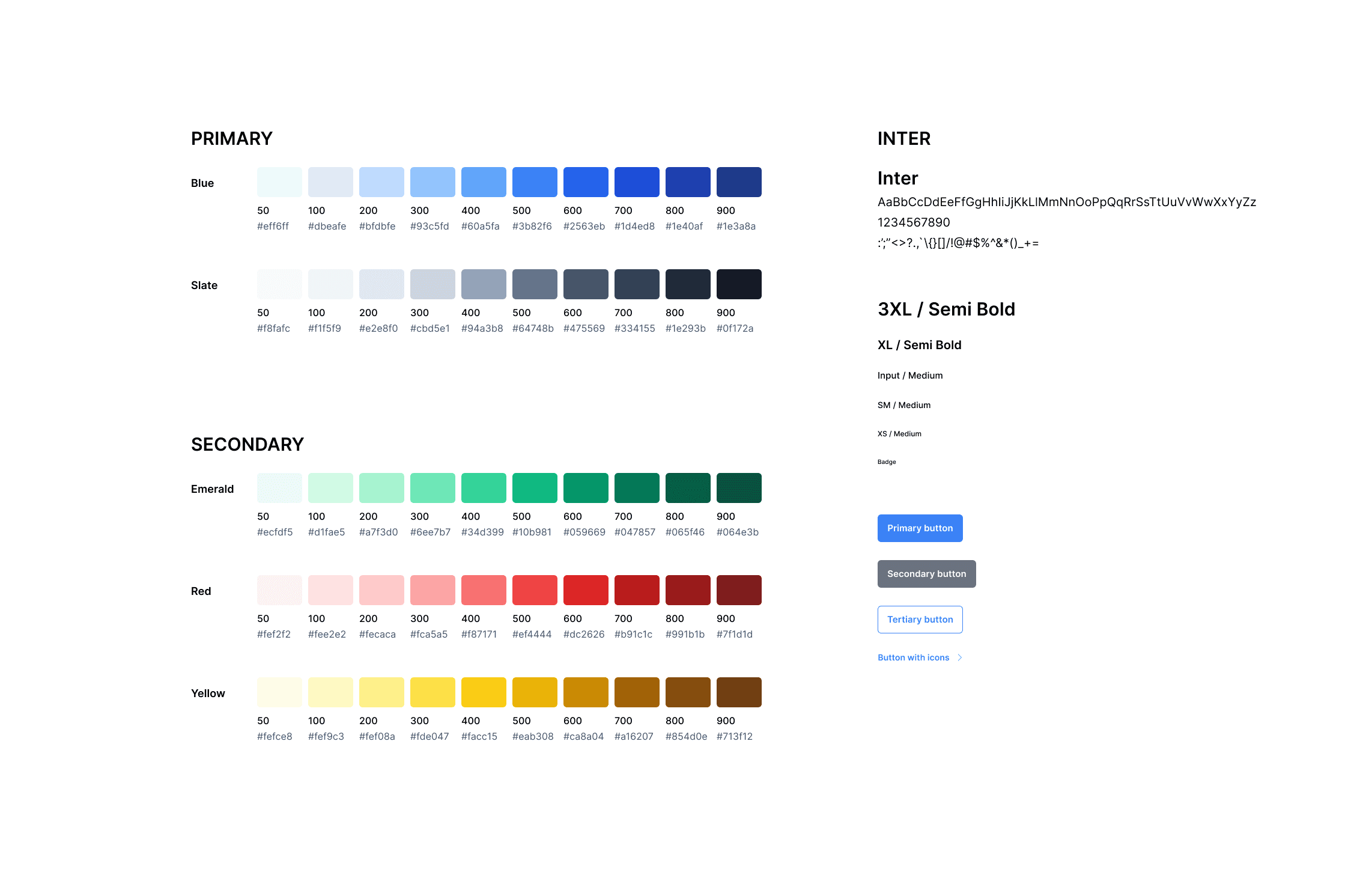This screenshot has height=875, width=1372.
Task: Select the Red 300 swatch
Action: (x=433, y=590)
